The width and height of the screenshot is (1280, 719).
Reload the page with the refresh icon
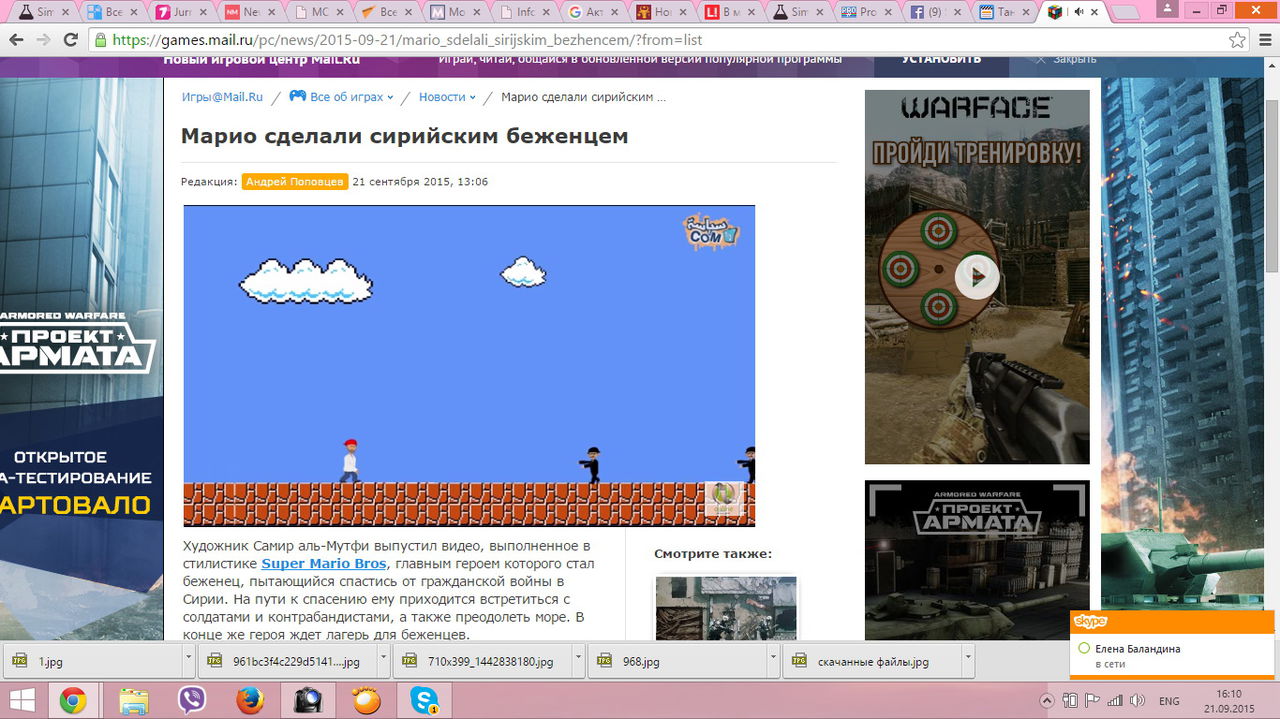coord(70,40)
